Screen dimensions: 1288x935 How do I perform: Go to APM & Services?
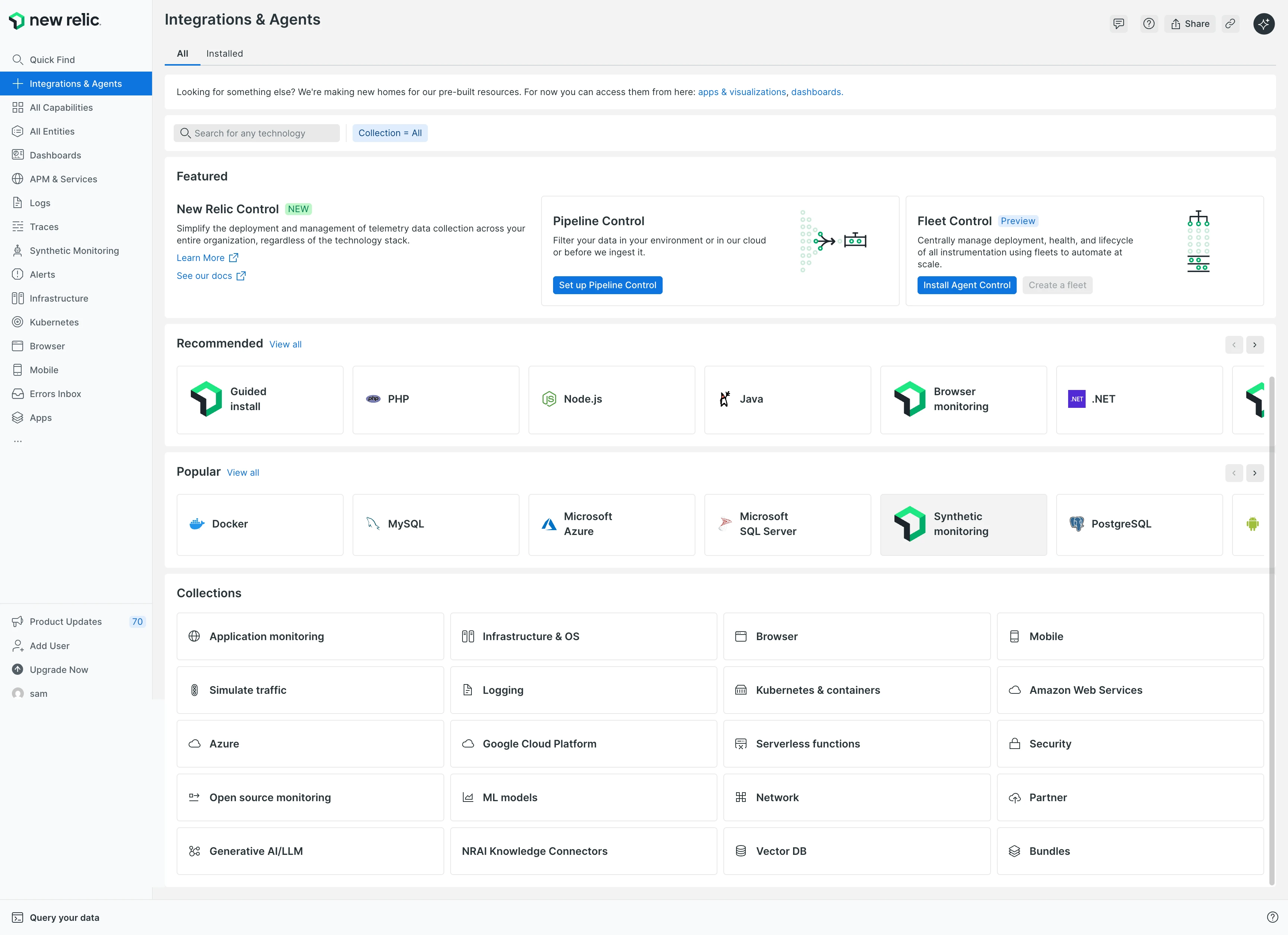pos(76,179)
